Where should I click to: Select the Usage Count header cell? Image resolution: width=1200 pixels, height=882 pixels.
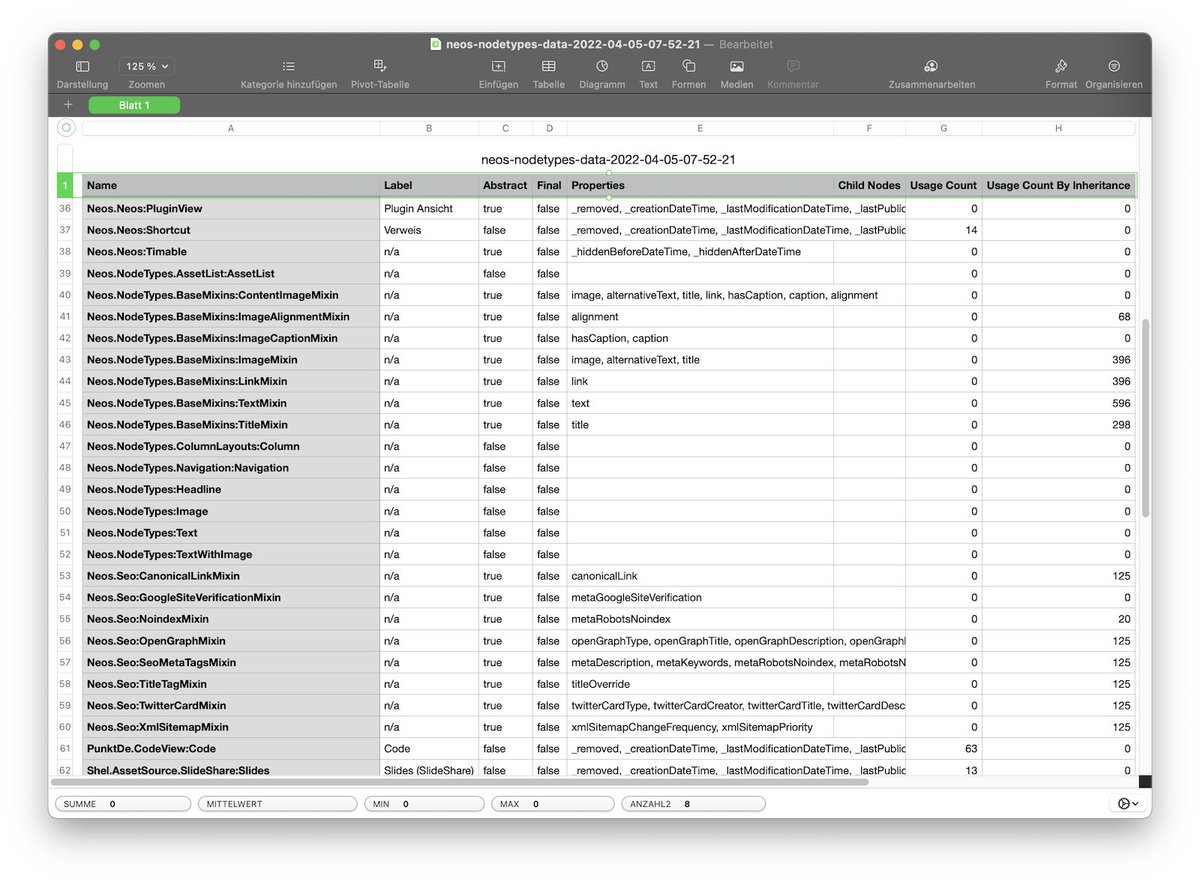click(x=944, y=185)
